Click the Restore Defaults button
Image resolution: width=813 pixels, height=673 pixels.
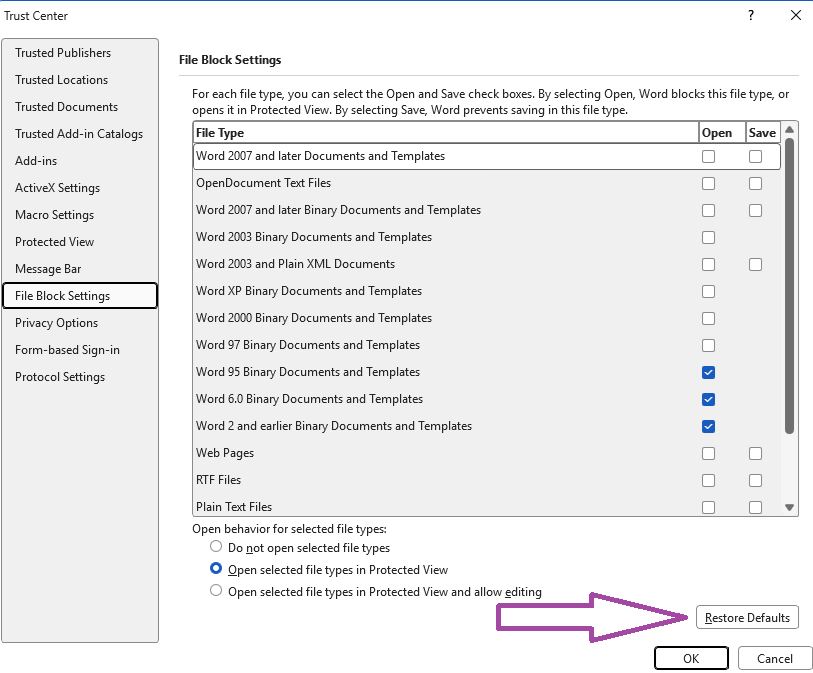point(747,617)
